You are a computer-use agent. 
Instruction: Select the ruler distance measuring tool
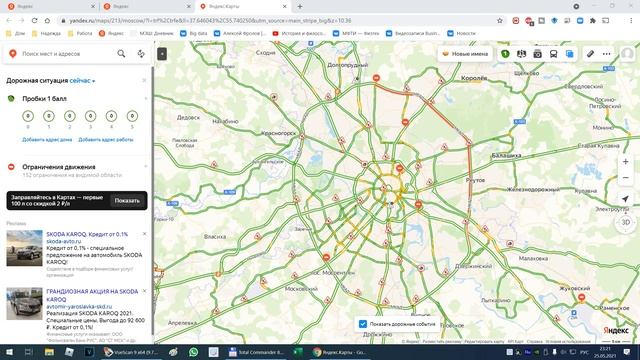coord(590,53)
